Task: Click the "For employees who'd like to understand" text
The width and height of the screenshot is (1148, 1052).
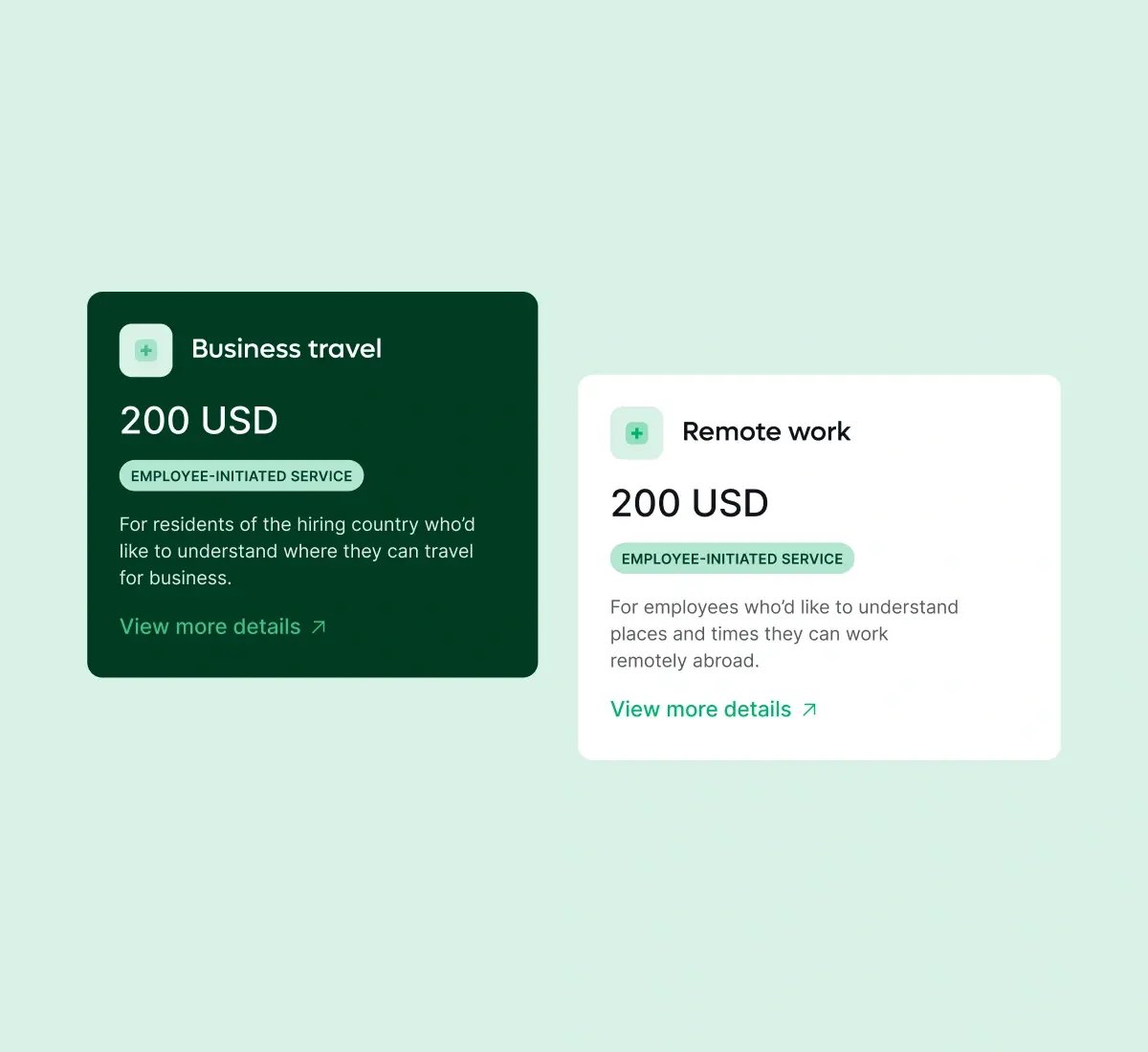Action: pyautogui.click(x=784, y=607)
